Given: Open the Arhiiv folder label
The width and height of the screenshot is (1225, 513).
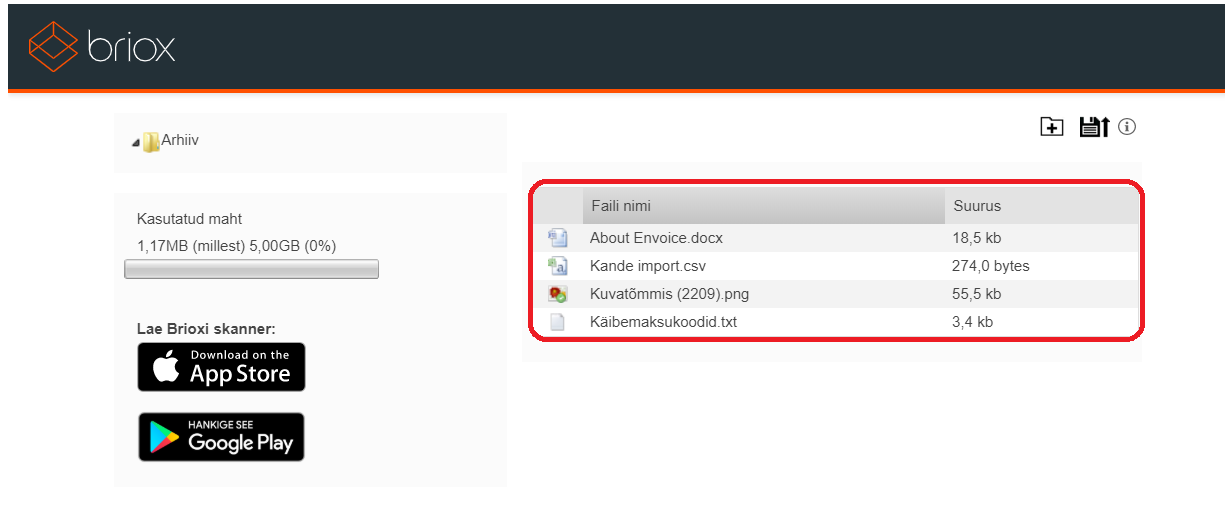Looking at the screenshot, I should (180, 140).
